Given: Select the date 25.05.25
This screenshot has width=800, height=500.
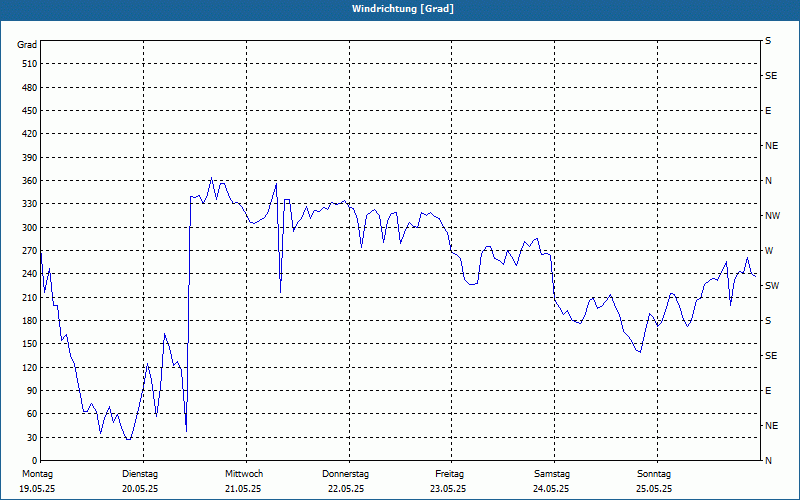Looking at the screenshot, I should [654, 489].
